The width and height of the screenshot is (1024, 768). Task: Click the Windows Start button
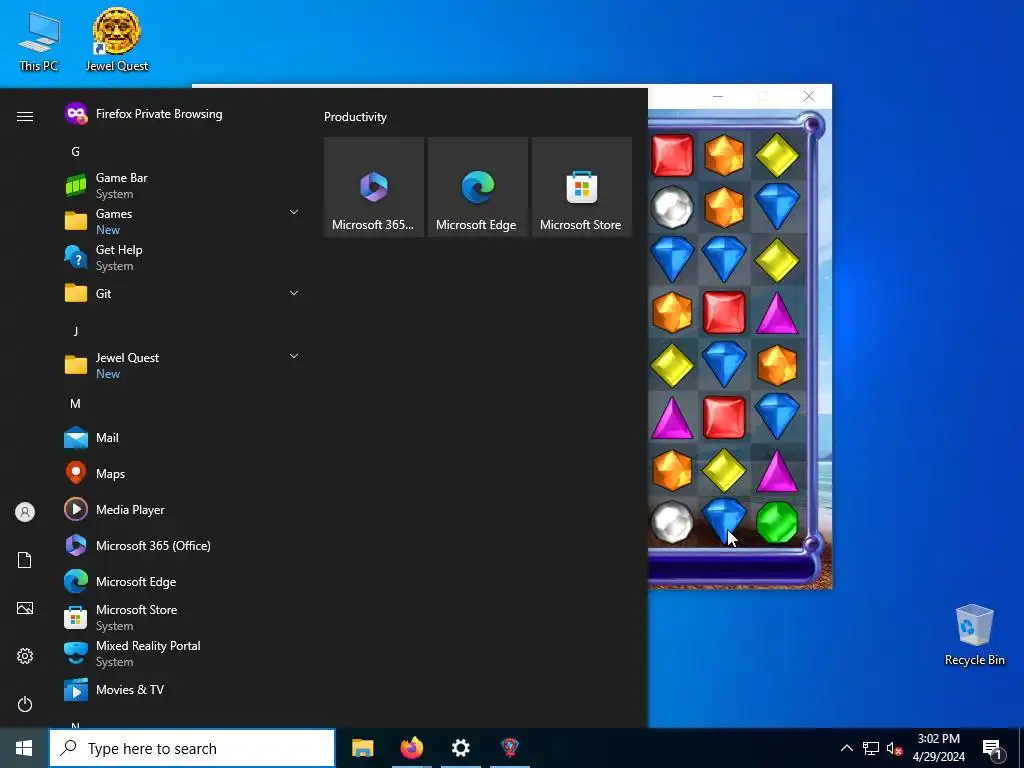tap(24, 748)
